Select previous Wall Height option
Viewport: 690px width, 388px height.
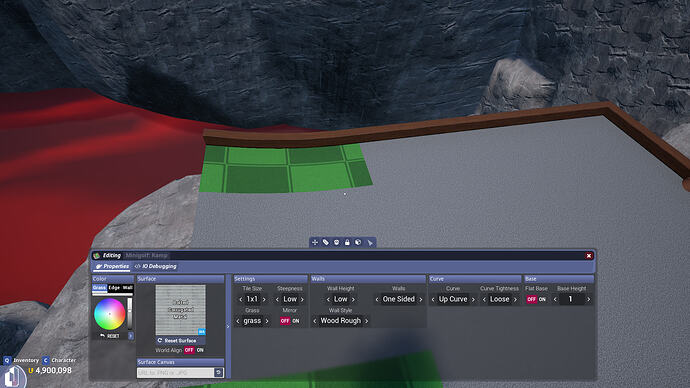pos(328,299)
